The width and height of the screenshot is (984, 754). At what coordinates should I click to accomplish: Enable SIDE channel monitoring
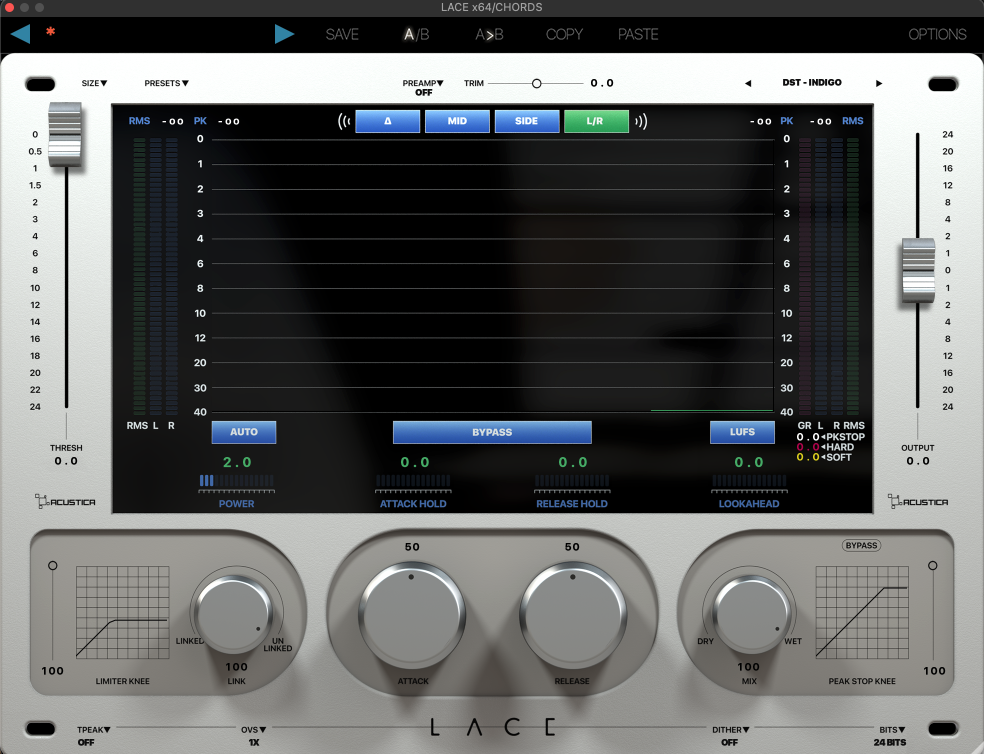pyautogui.click(x=527, y=120)
